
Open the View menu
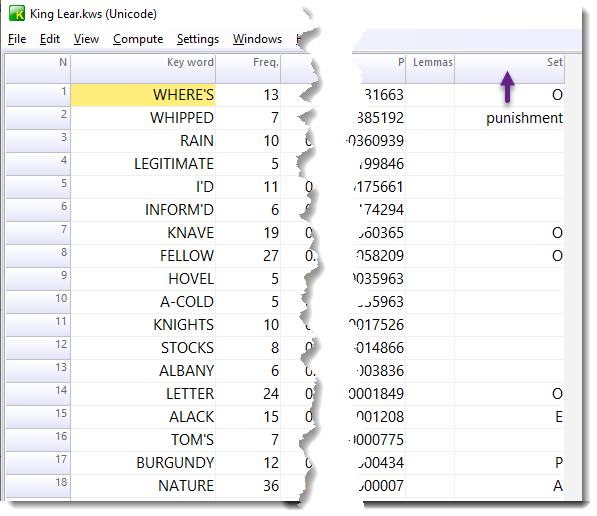tap(86, 39)
